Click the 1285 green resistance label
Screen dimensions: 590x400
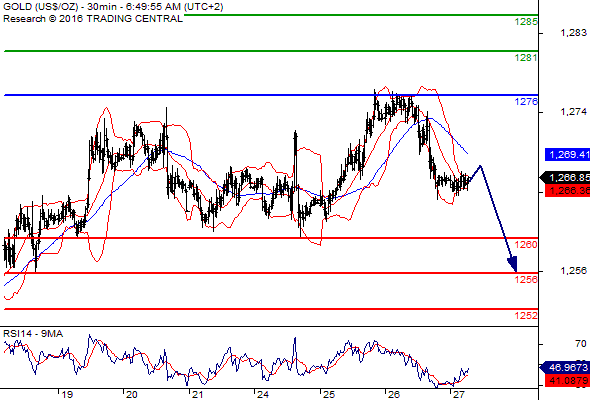tap(526, 22)
